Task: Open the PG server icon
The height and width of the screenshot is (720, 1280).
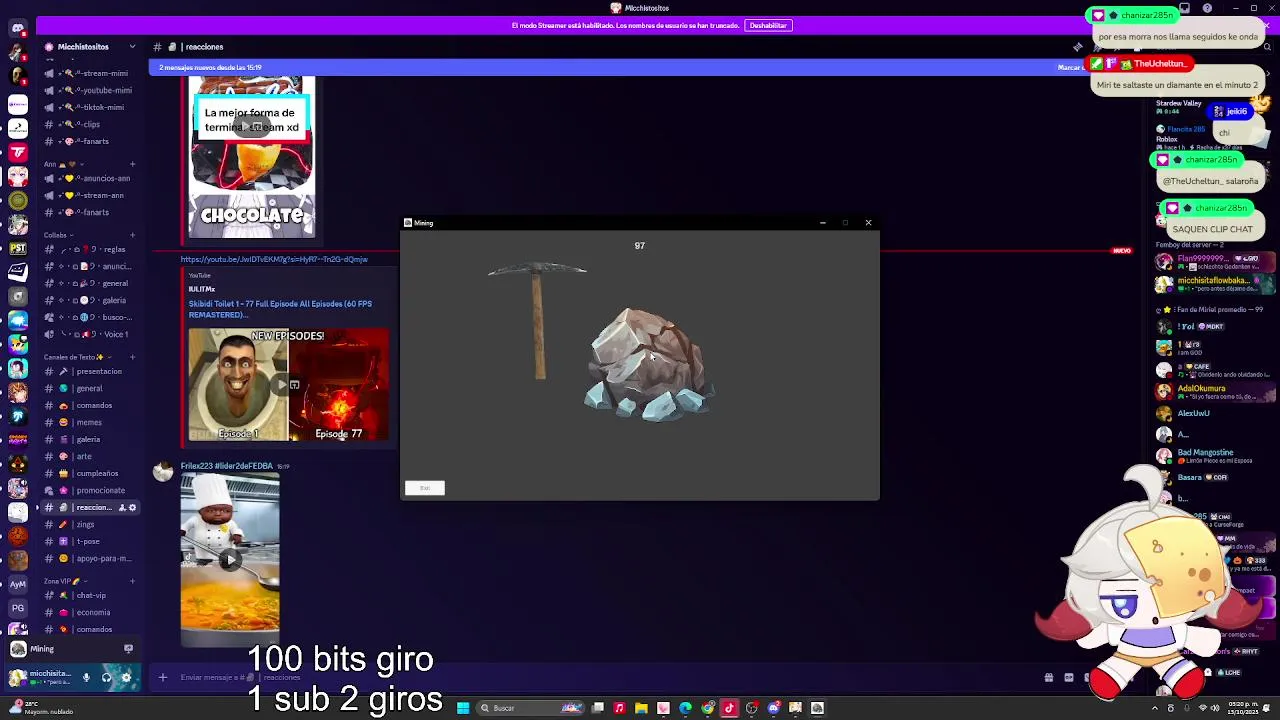Action: 18,608
